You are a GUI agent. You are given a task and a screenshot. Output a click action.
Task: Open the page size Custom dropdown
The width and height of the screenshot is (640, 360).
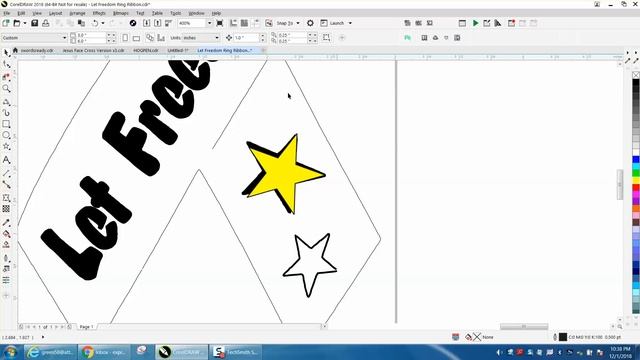click(64, 38)
